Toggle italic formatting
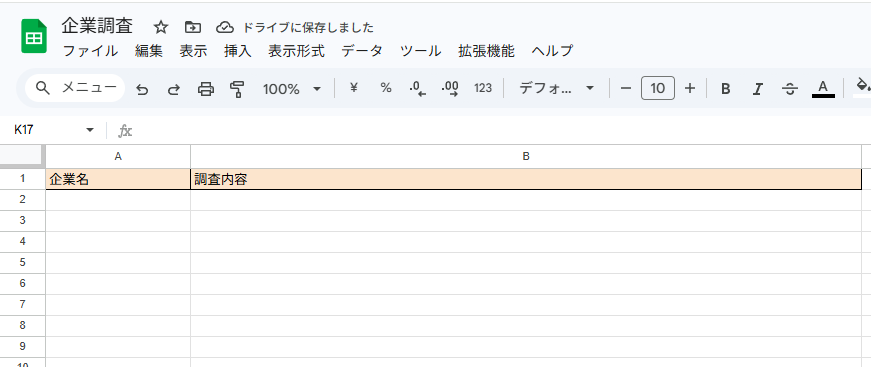Viewport: 871px width, 367px height. click(757, 89)
